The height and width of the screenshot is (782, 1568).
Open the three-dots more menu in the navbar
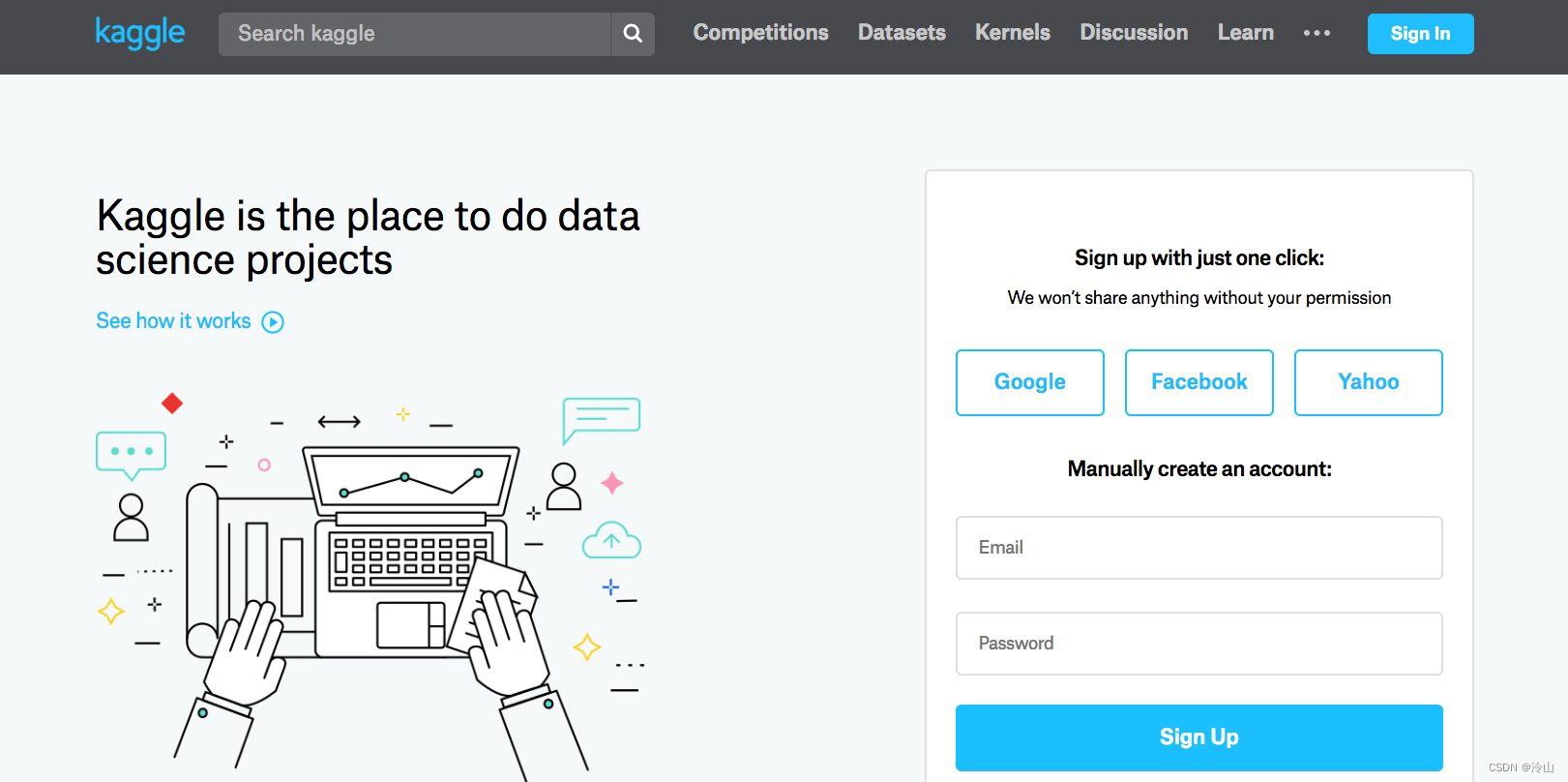pyautogui.click(x=1317, y=33)
